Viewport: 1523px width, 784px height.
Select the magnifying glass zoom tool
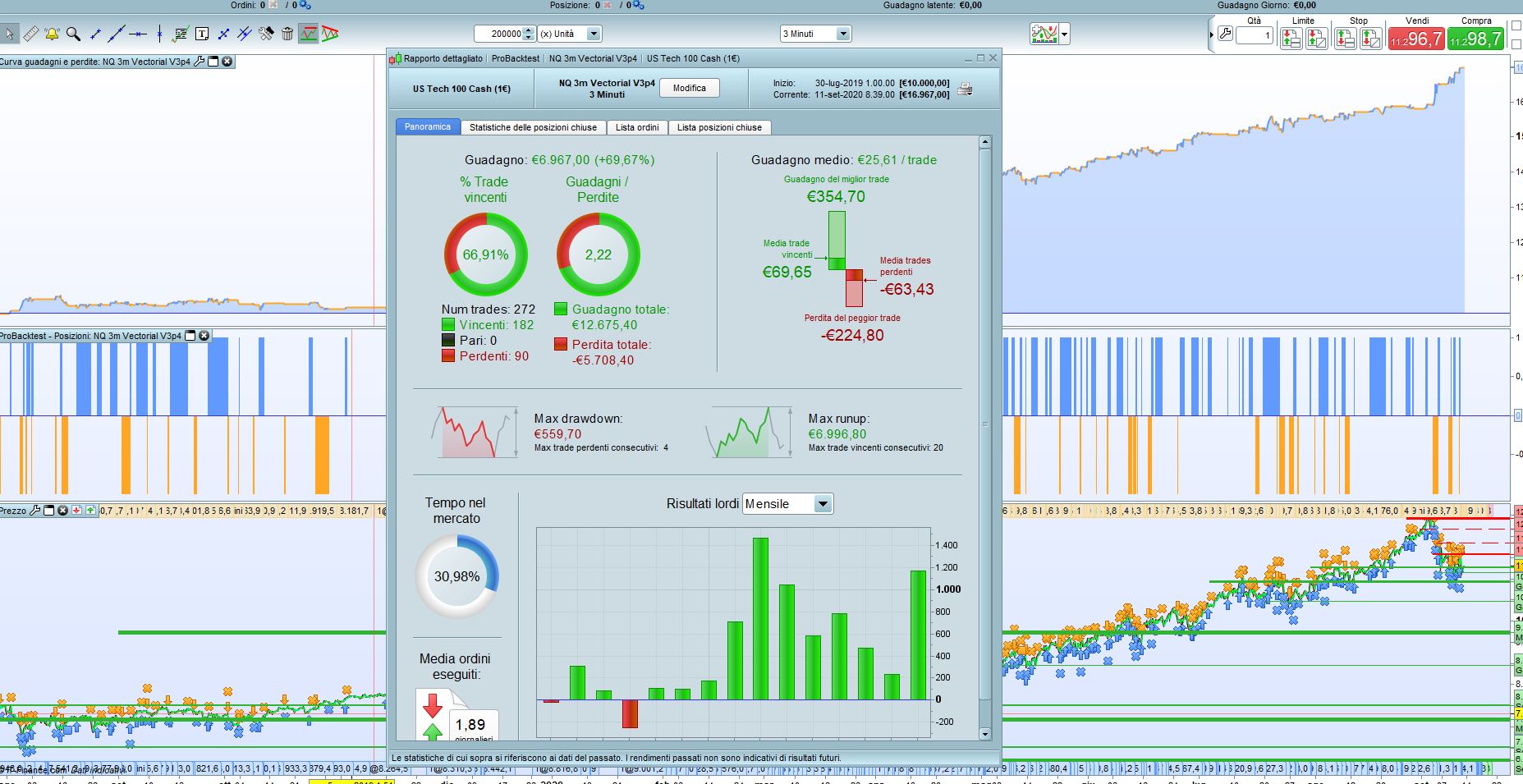pos(73,34)
